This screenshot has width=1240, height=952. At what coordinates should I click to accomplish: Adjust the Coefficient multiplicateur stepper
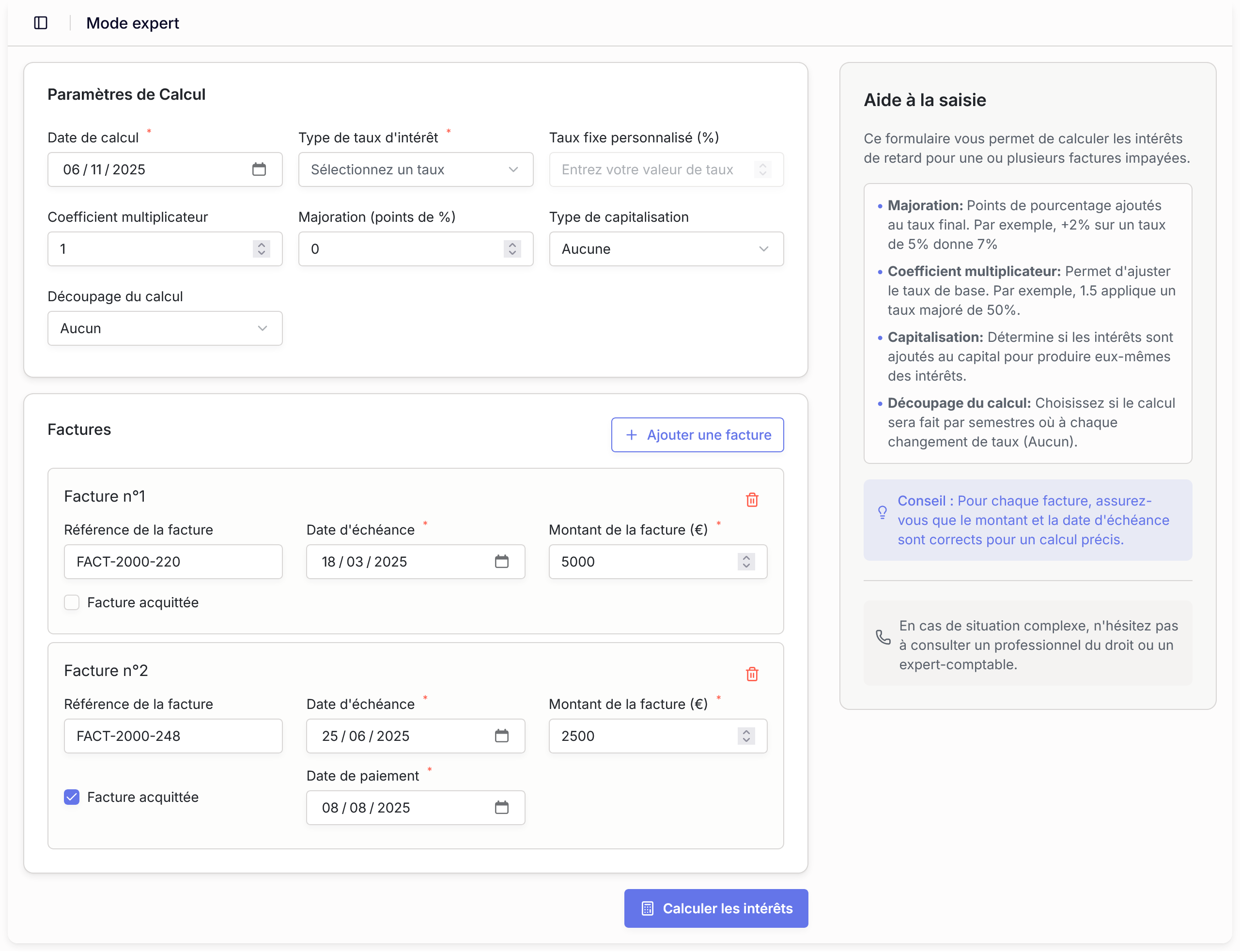click(261, 249)
